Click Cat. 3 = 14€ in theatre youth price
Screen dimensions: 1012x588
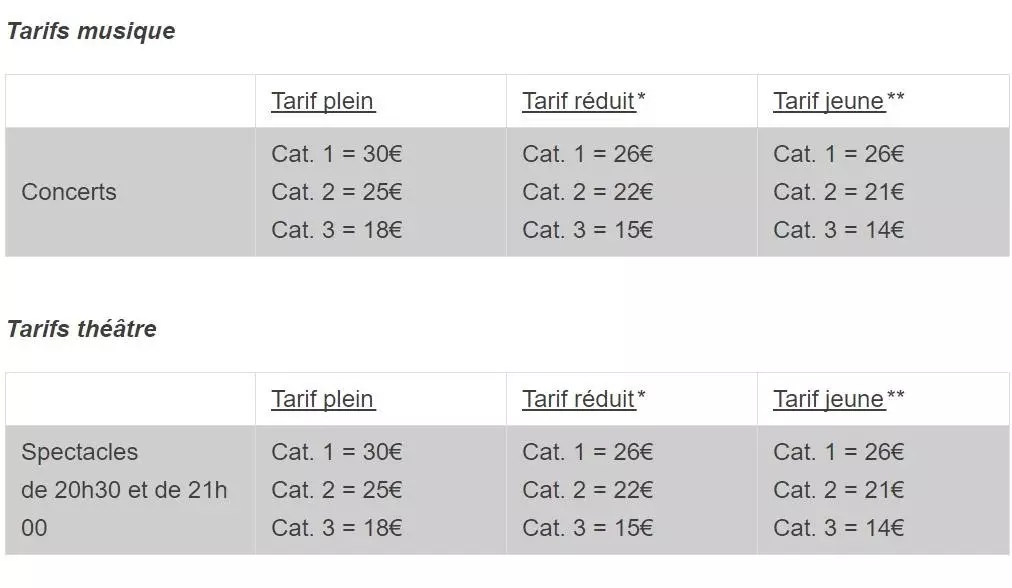tap(838, 528)
